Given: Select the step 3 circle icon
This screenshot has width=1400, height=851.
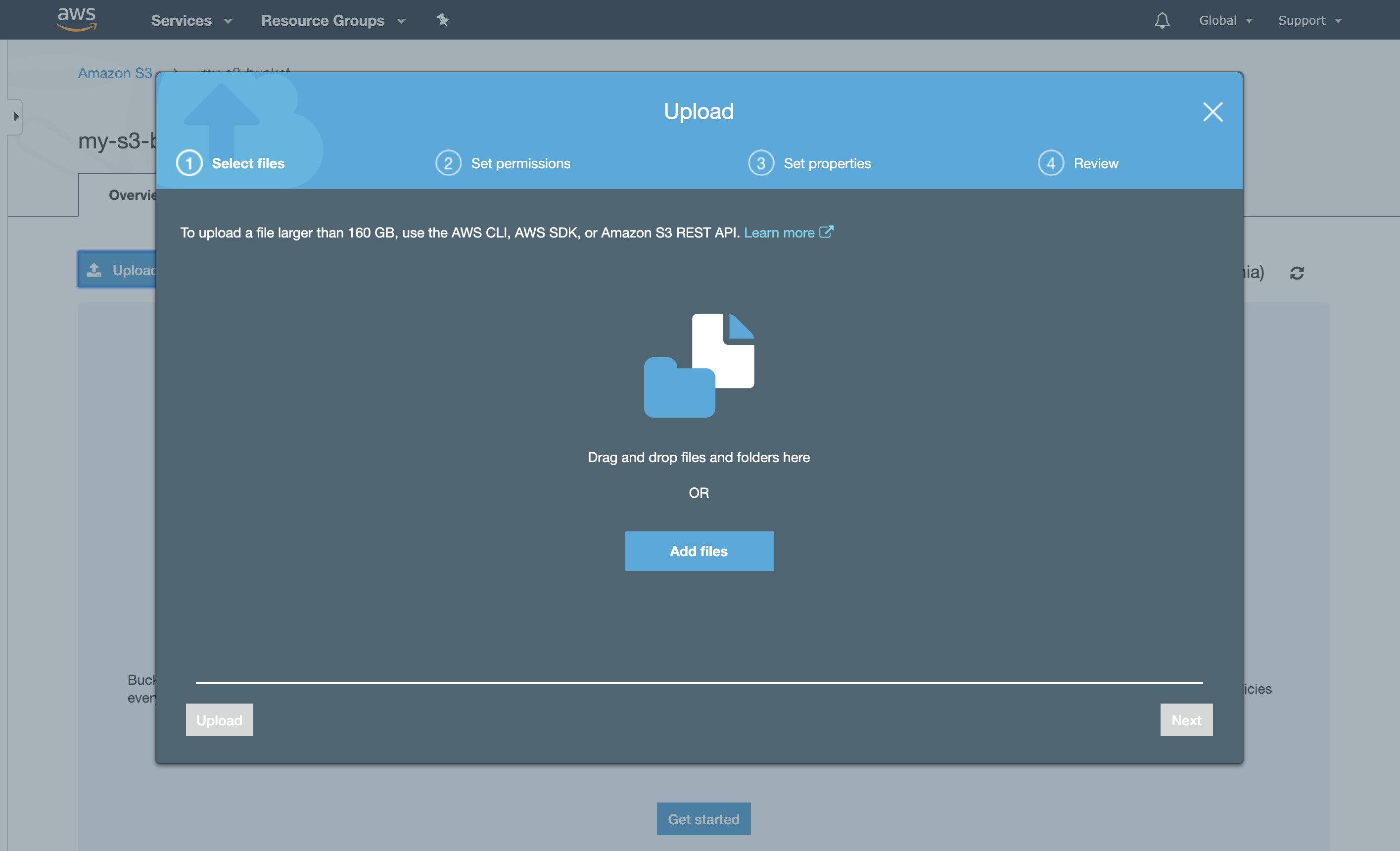Looking at the screenshot, I should [761, 163].
